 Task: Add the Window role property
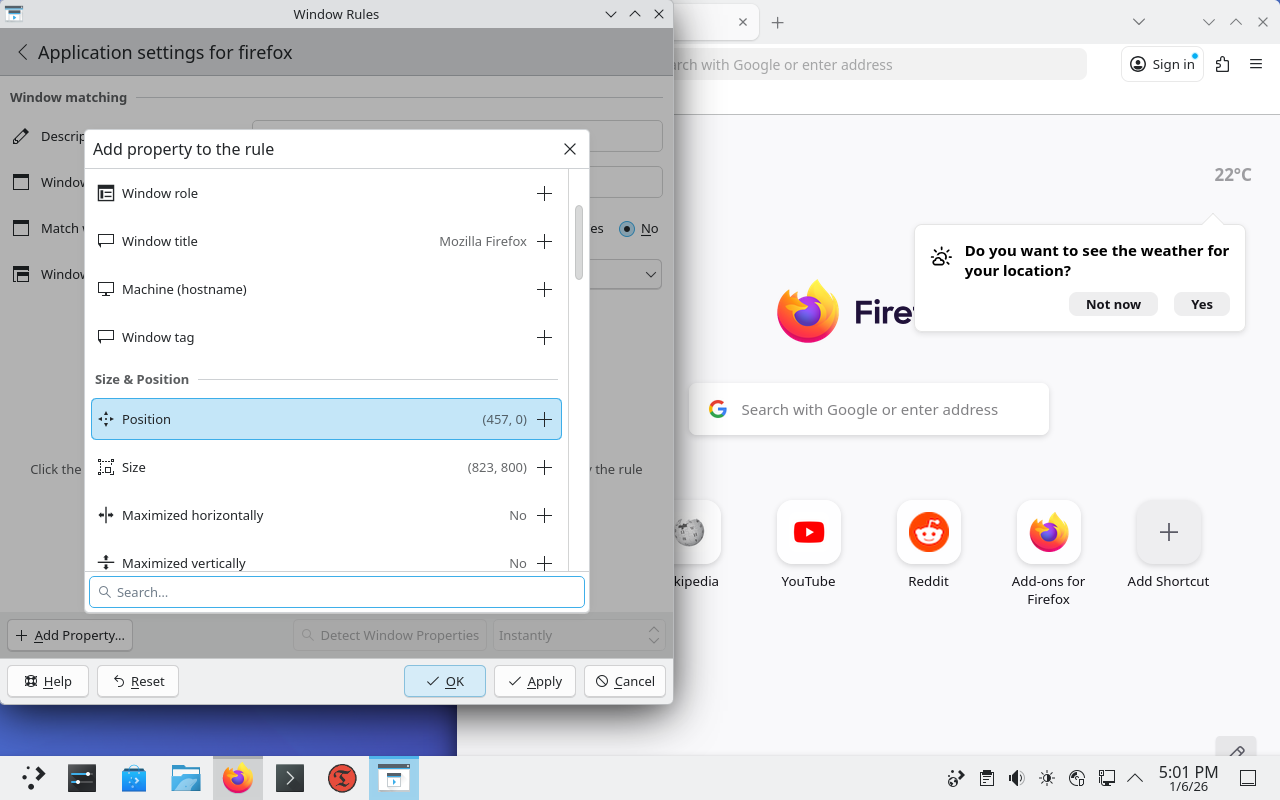544,193
